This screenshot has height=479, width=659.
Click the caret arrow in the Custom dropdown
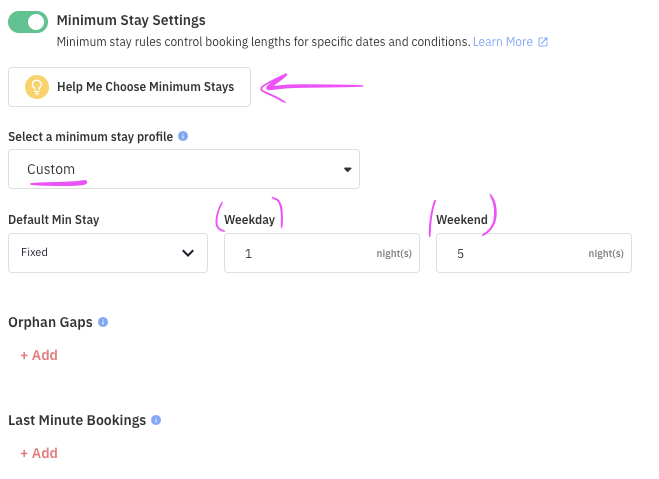(x=347, y=169)
